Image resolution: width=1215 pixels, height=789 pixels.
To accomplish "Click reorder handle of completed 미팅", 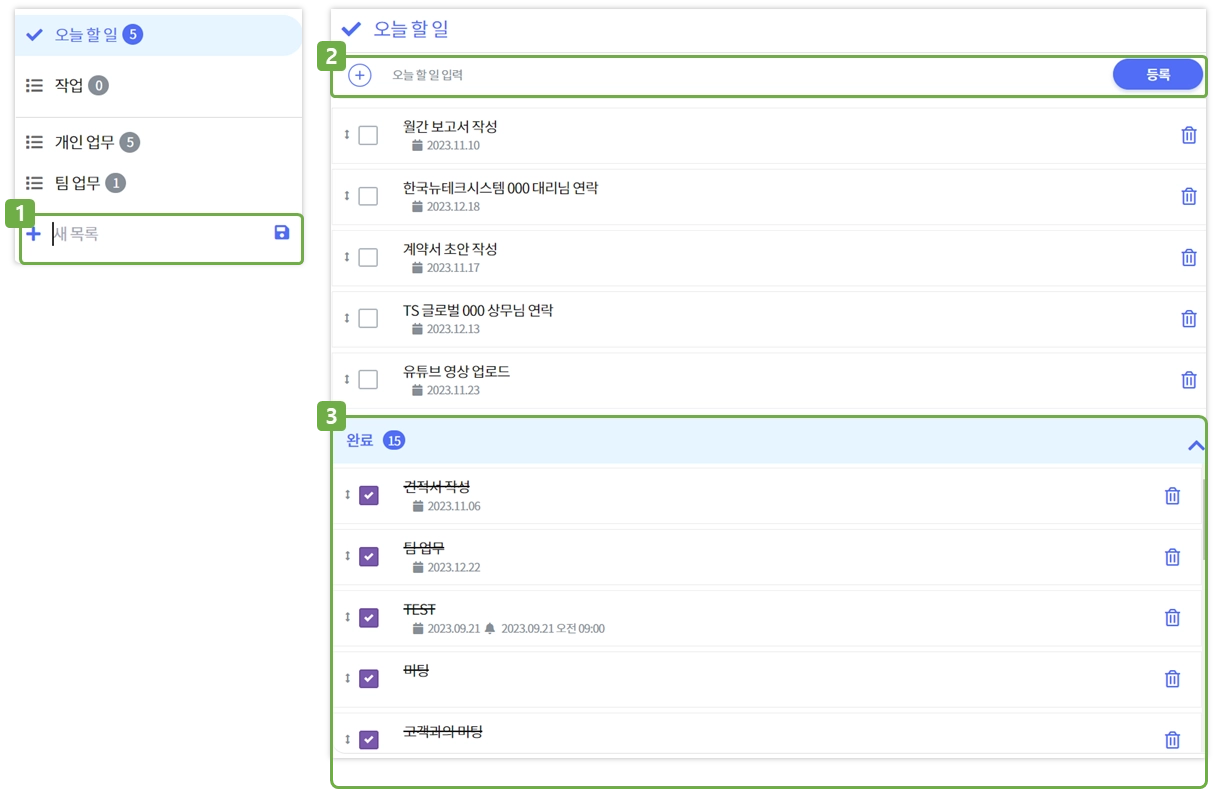I will point(347,678).
